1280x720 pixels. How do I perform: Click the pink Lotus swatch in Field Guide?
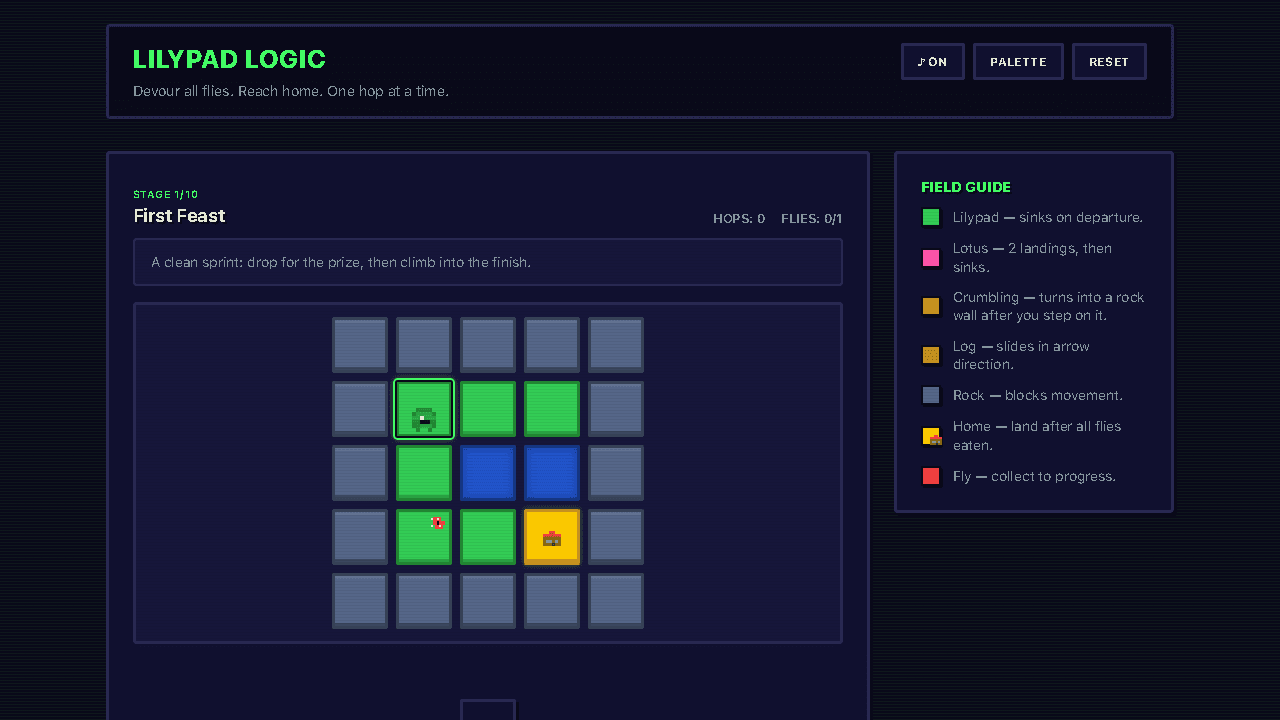pyautogui.click(x=931, y=258)
